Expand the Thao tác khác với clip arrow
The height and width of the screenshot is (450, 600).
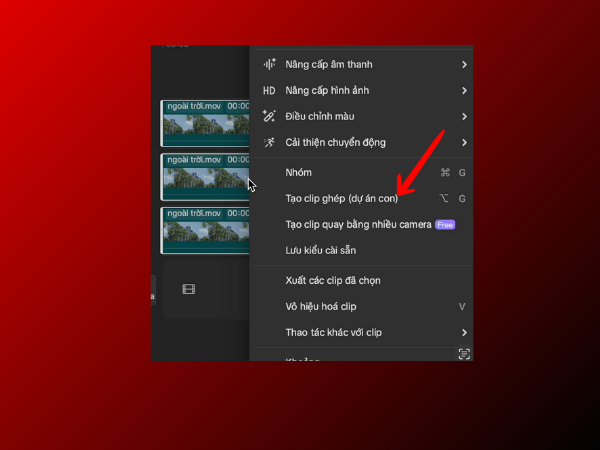464,332
